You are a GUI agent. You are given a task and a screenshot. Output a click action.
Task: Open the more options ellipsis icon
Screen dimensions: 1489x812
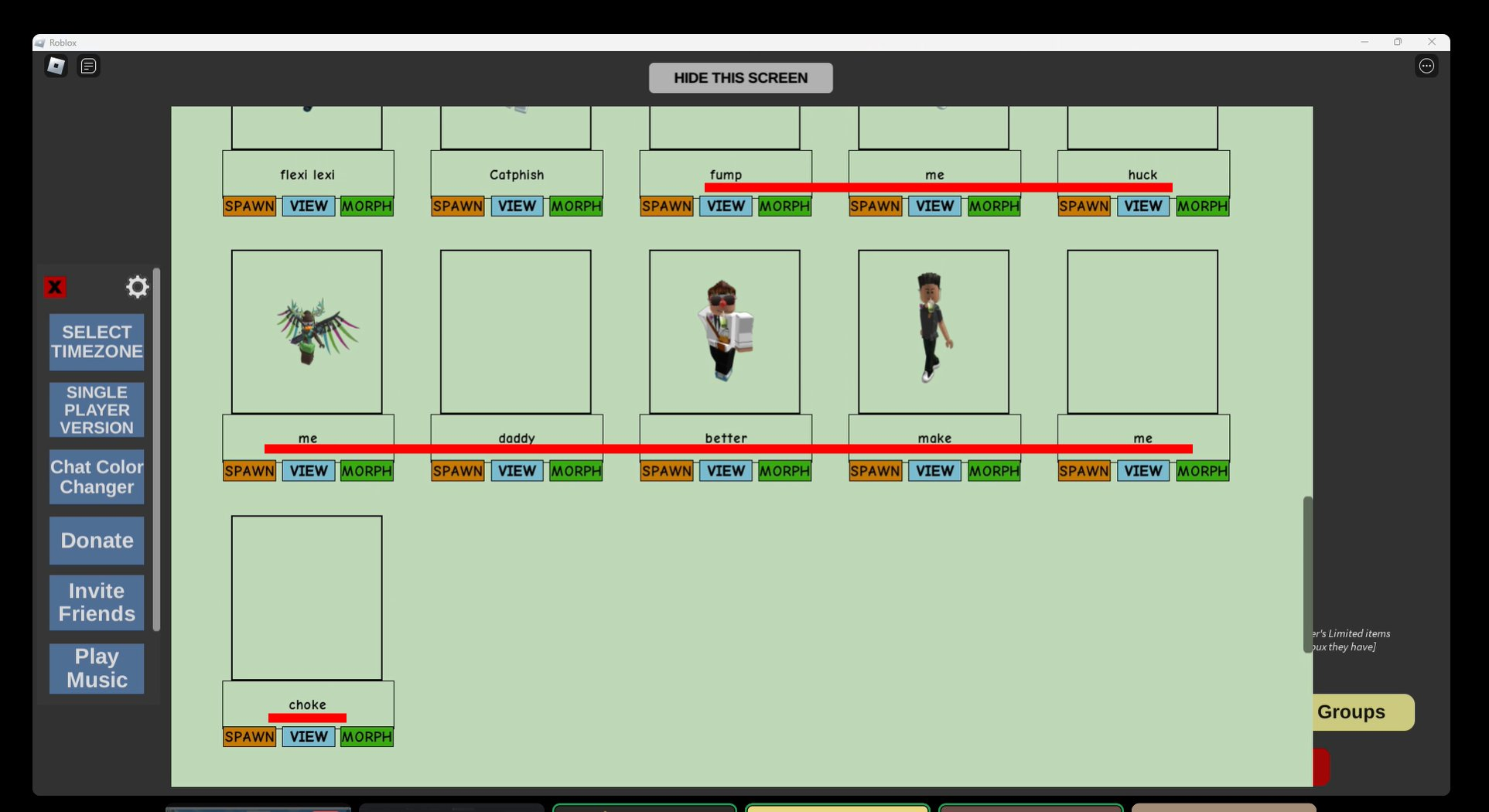[x=1426, y=66]
